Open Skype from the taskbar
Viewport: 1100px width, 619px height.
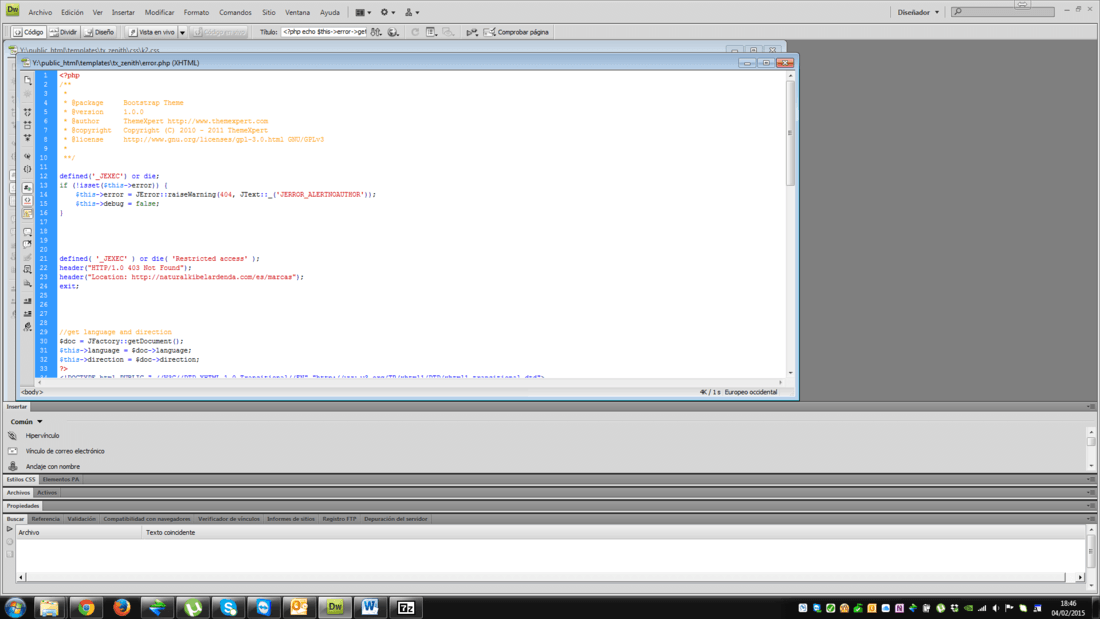point(228,607)
